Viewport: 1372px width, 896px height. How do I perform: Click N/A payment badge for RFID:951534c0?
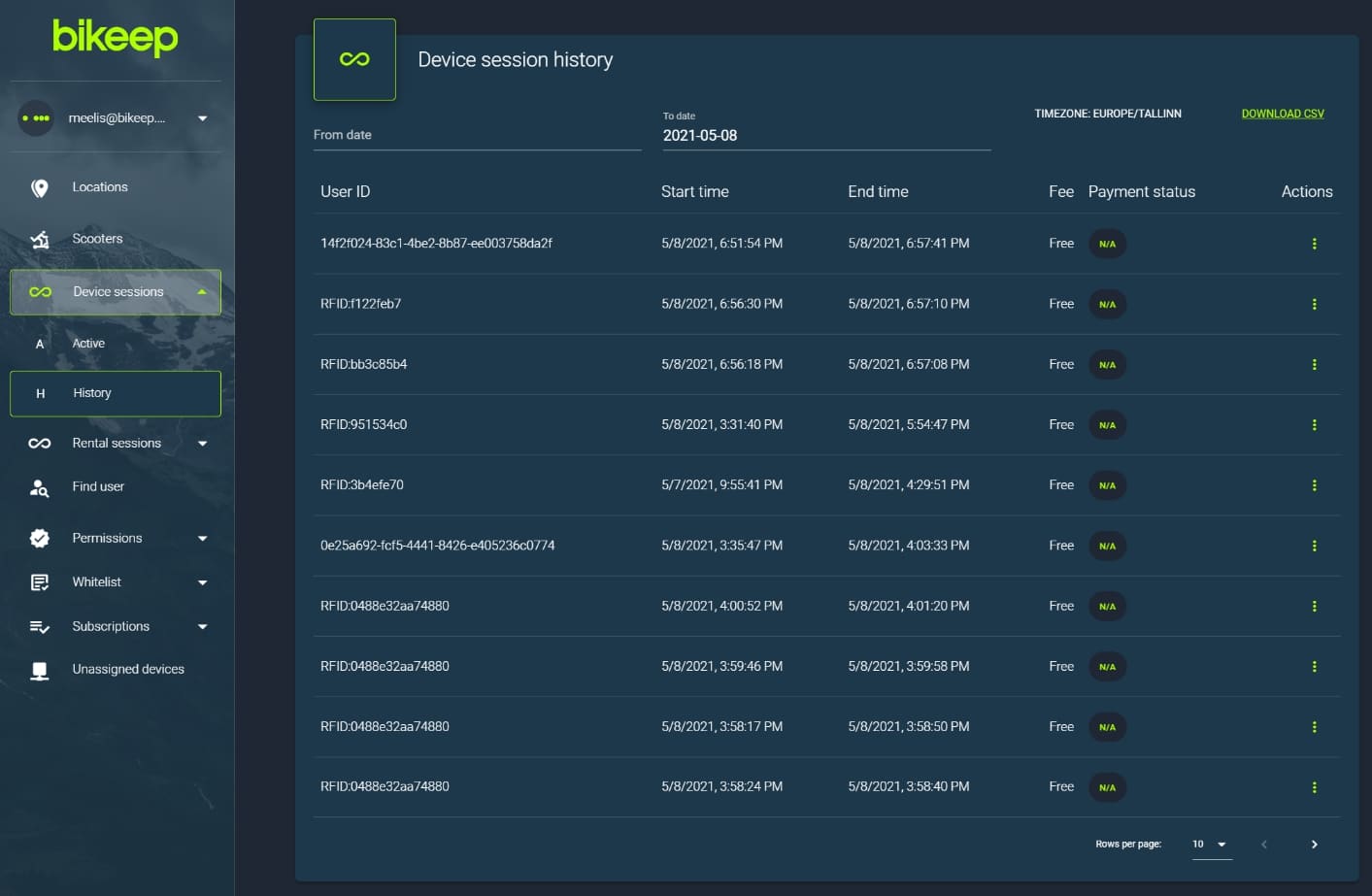coord(1107,425)
